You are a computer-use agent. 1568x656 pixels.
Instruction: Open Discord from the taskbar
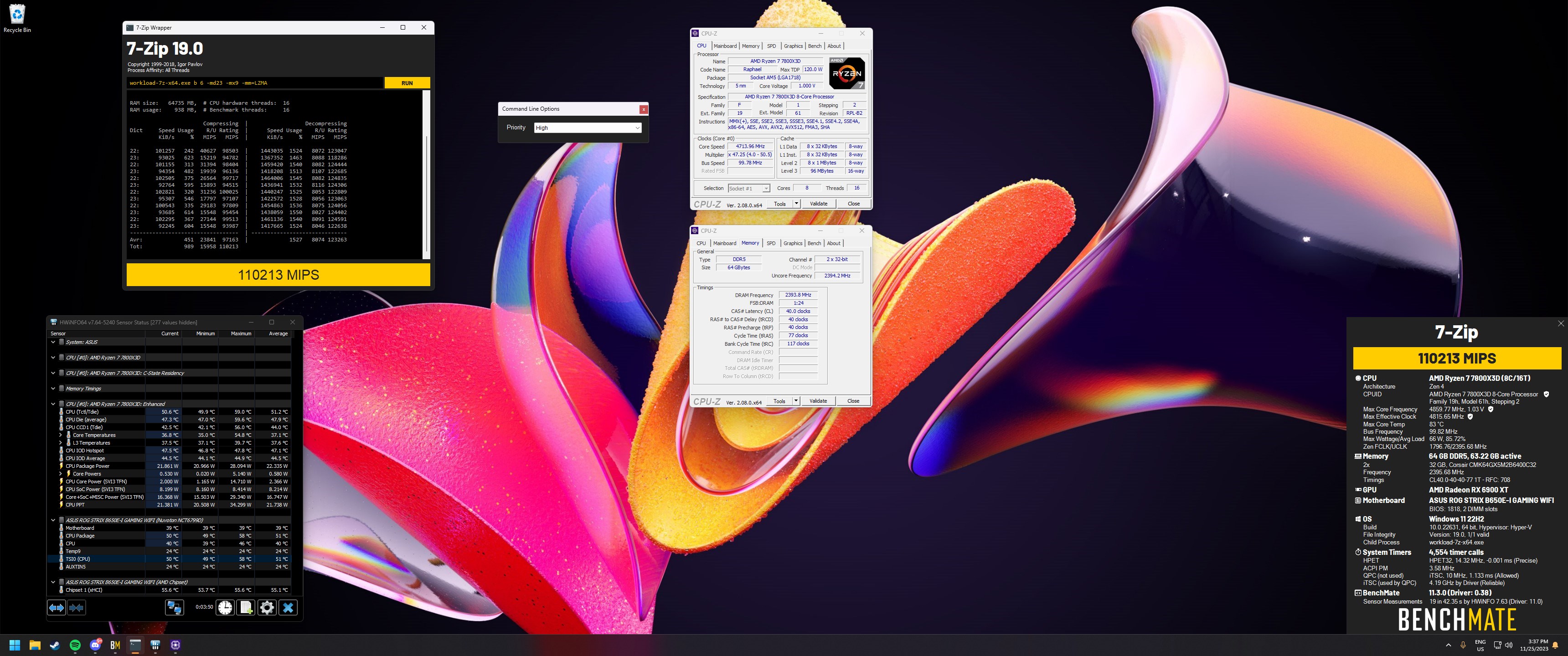pyautogui.click(x=95, y=645)
